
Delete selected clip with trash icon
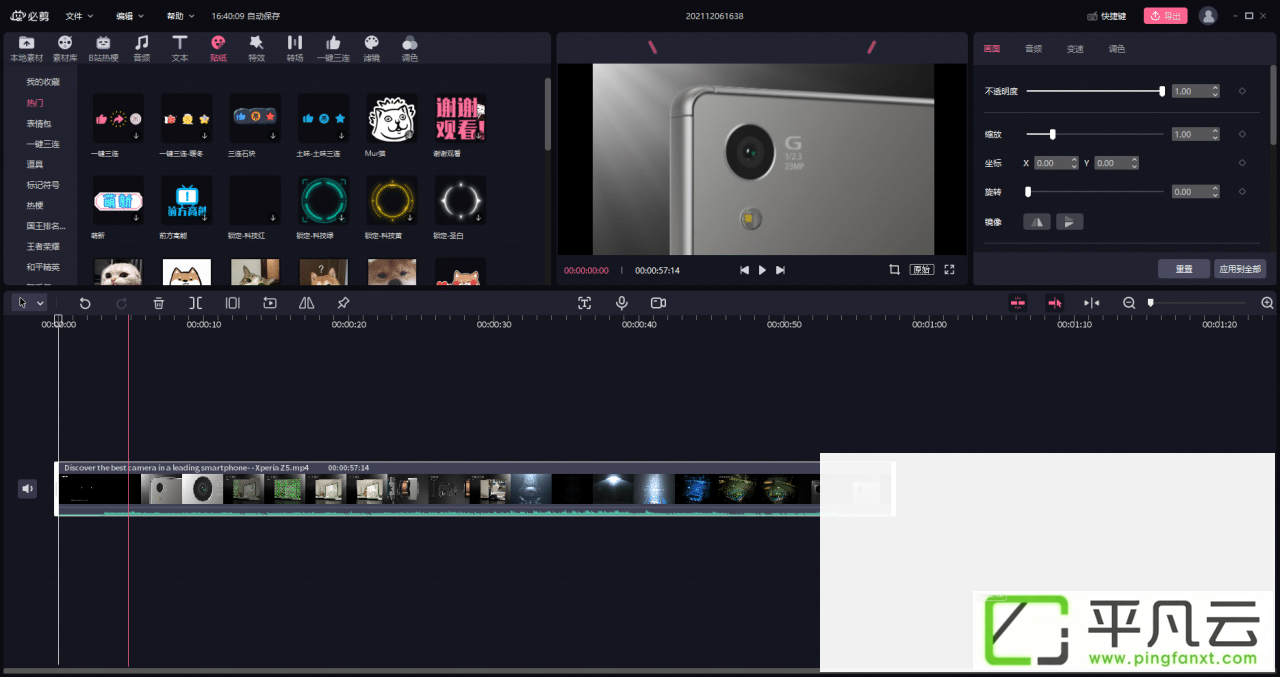coord(159,303)
